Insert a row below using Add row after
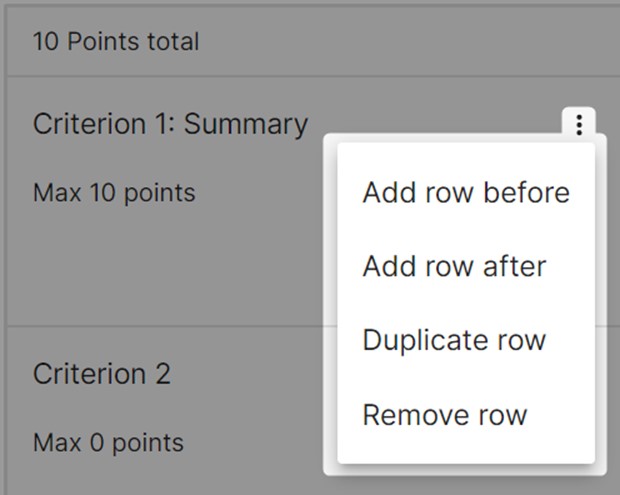This screenshot has width=620, height=495. pos(454,266)
